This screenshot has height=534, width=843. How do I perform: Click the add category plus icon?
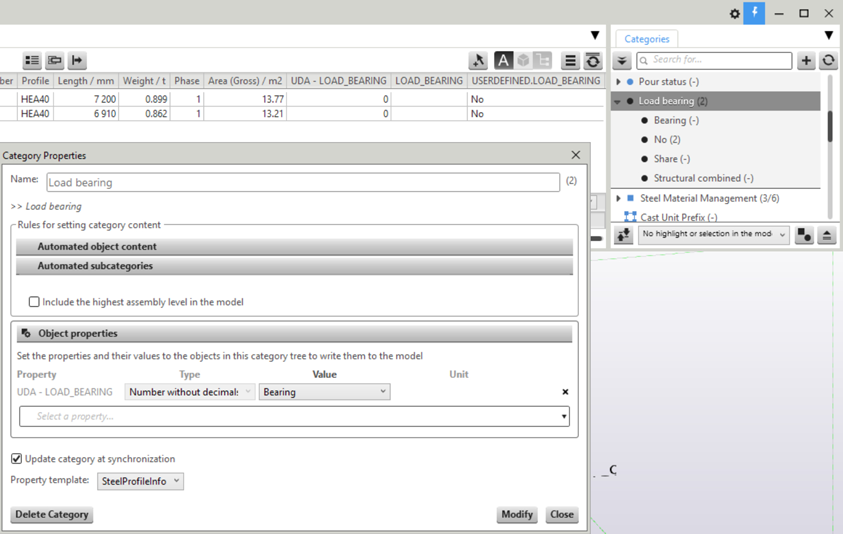(806, 61)
